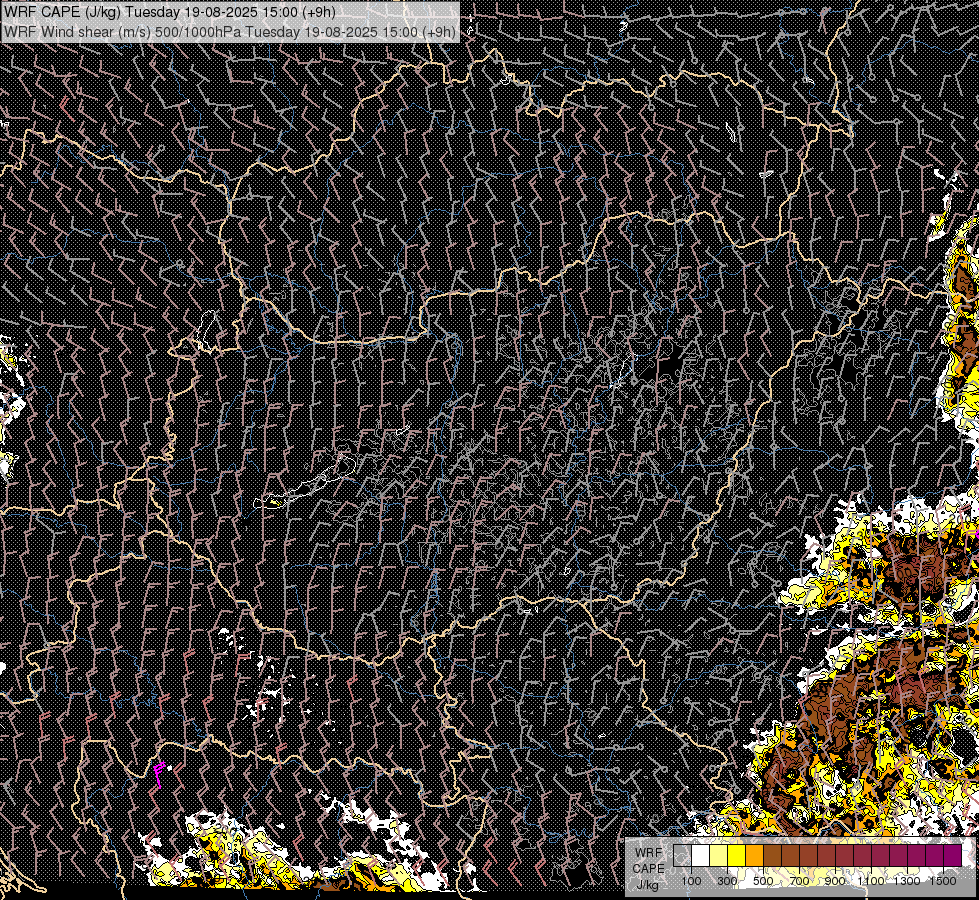The width and height of the screenshot is (979, 900).
Task: Click the legend value 500
Action: (x=763, y=881)
